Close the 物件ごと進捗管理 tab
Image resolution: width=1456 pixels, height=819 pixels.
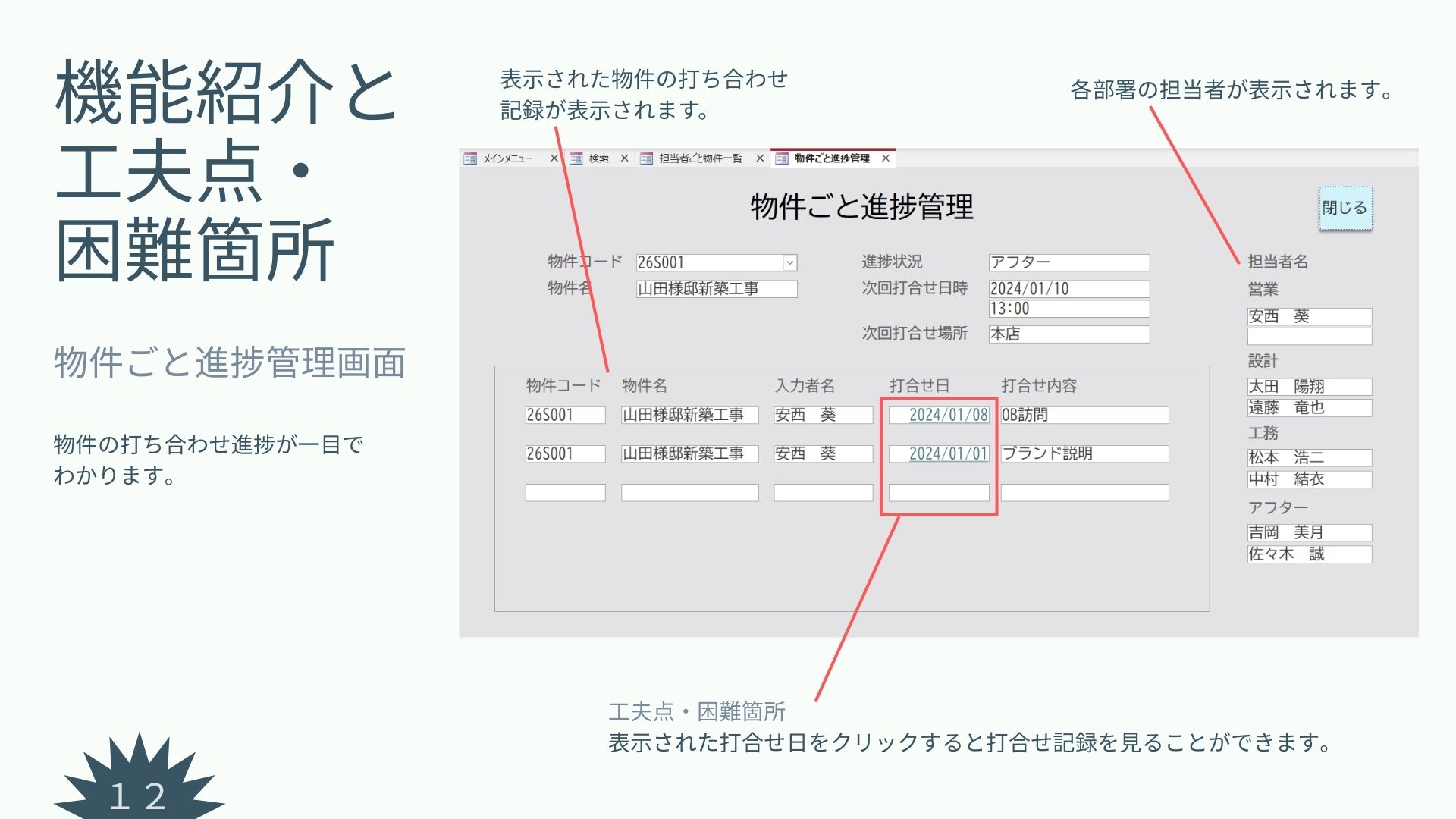point(885,158)
